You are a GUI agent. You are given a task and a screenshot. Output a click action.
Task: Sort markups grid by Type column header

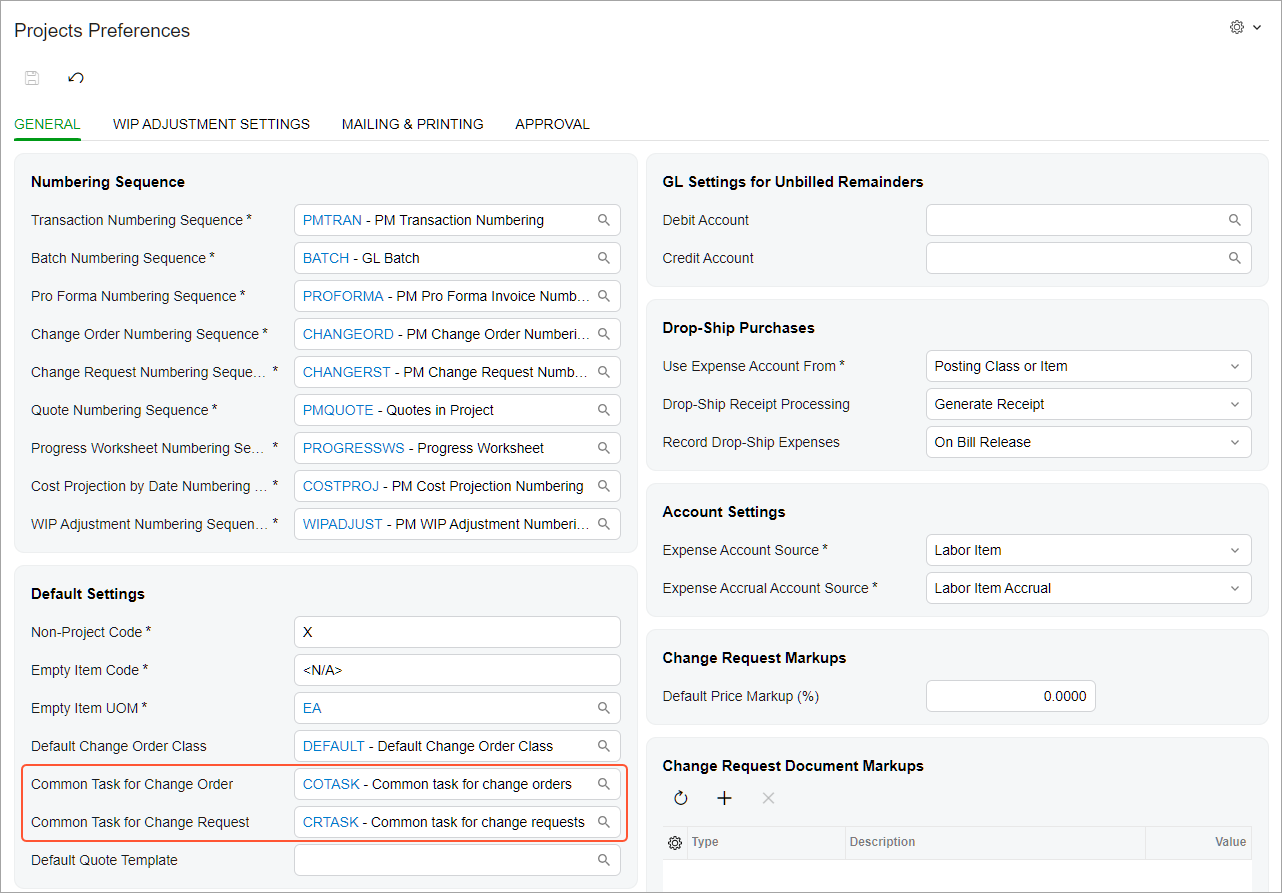pos(766,842)
